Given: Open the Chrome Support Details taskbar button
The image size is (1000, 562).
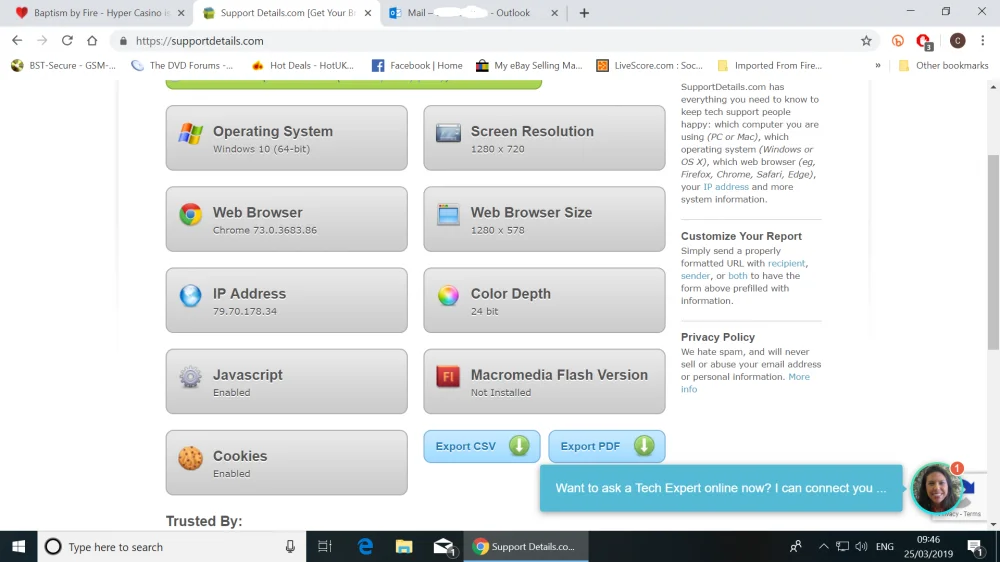Looking at the screenshot, I should click(x=525, y=547).
